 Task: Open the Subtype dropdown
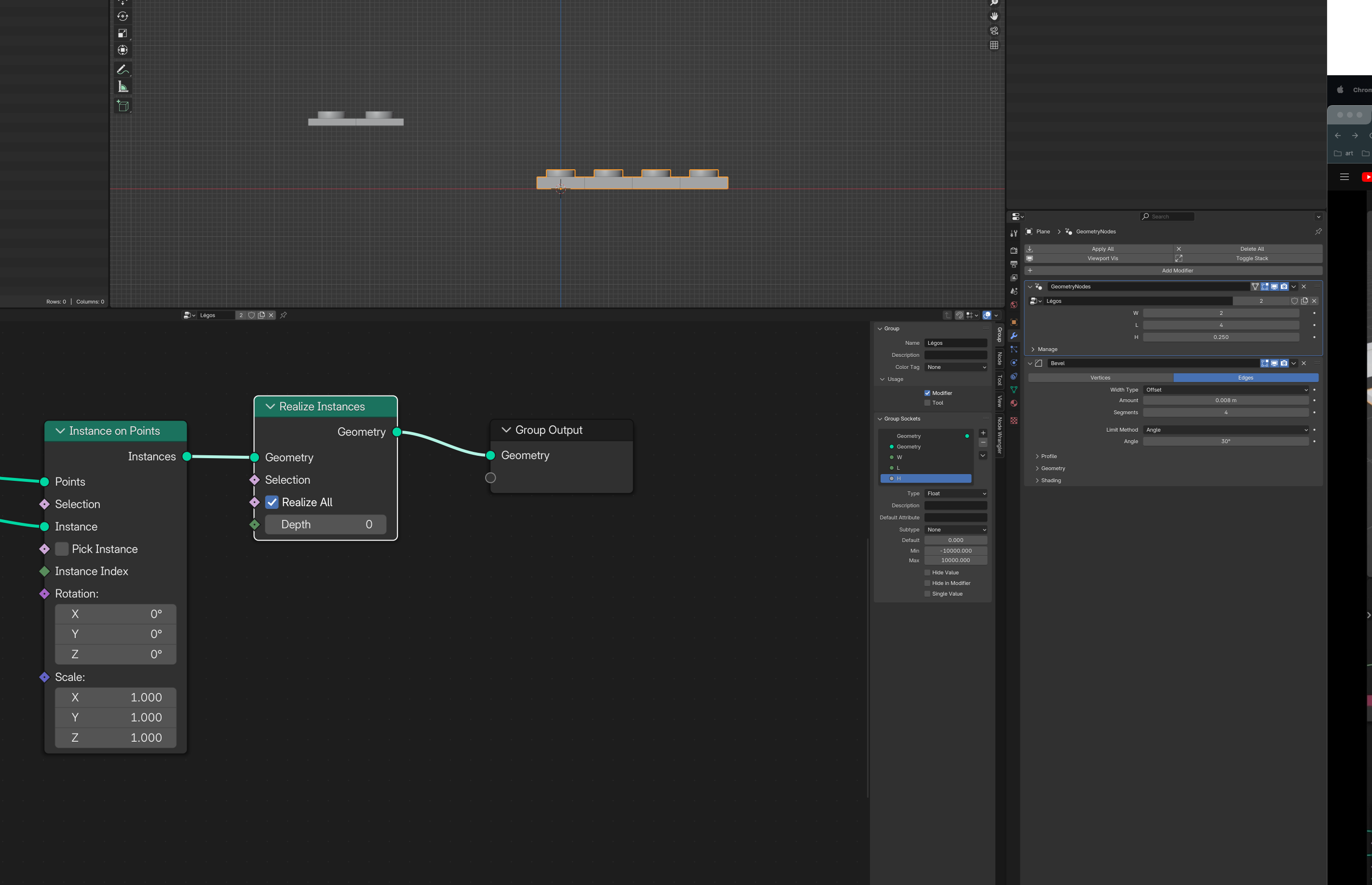[956, 530]
